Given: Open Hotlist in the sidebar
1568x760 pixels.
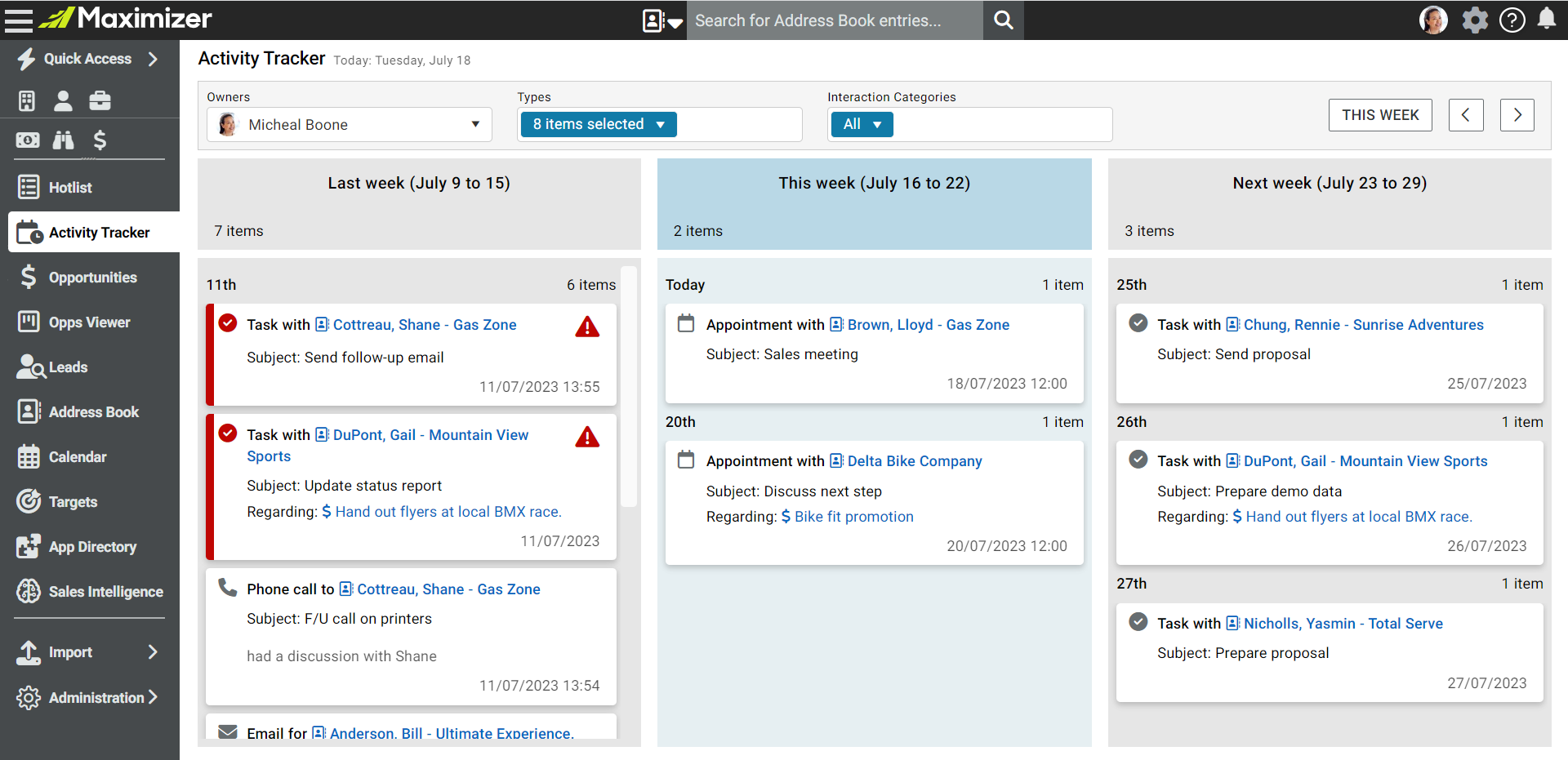Looking at the screenshot, I should coord(90,187).
